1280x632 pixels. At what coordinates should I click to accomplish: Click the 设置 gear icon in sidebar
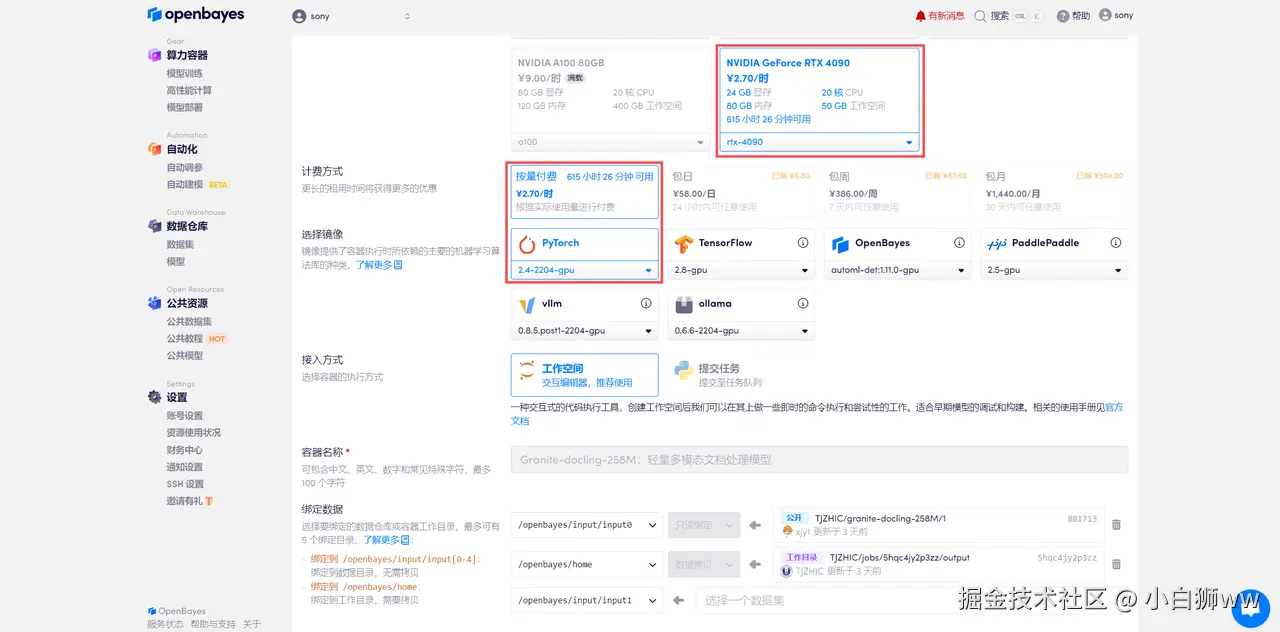click(x=154, y=397)
